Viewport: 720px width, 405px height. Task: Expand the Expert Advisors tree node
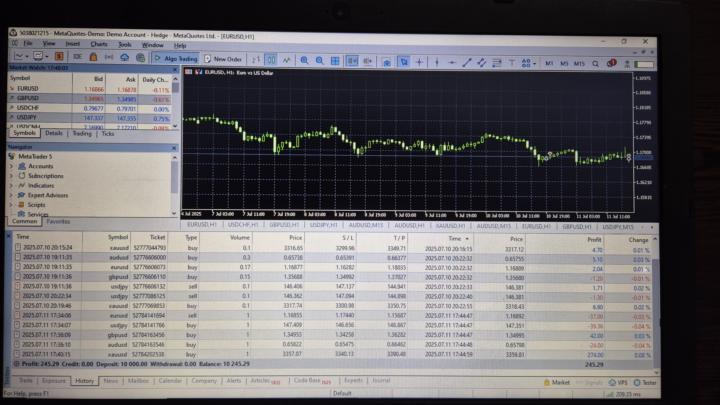pos(11,195)
